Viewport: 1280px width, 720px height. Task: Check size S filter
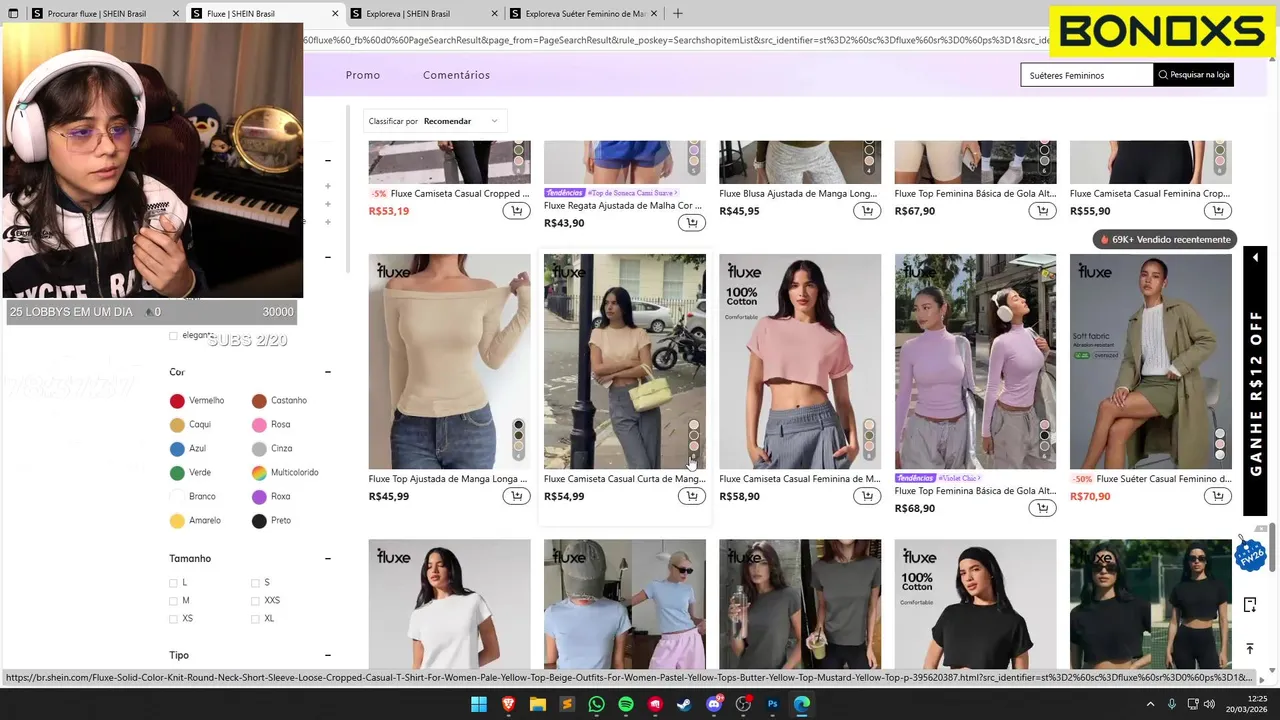click(x=255, y=582)
